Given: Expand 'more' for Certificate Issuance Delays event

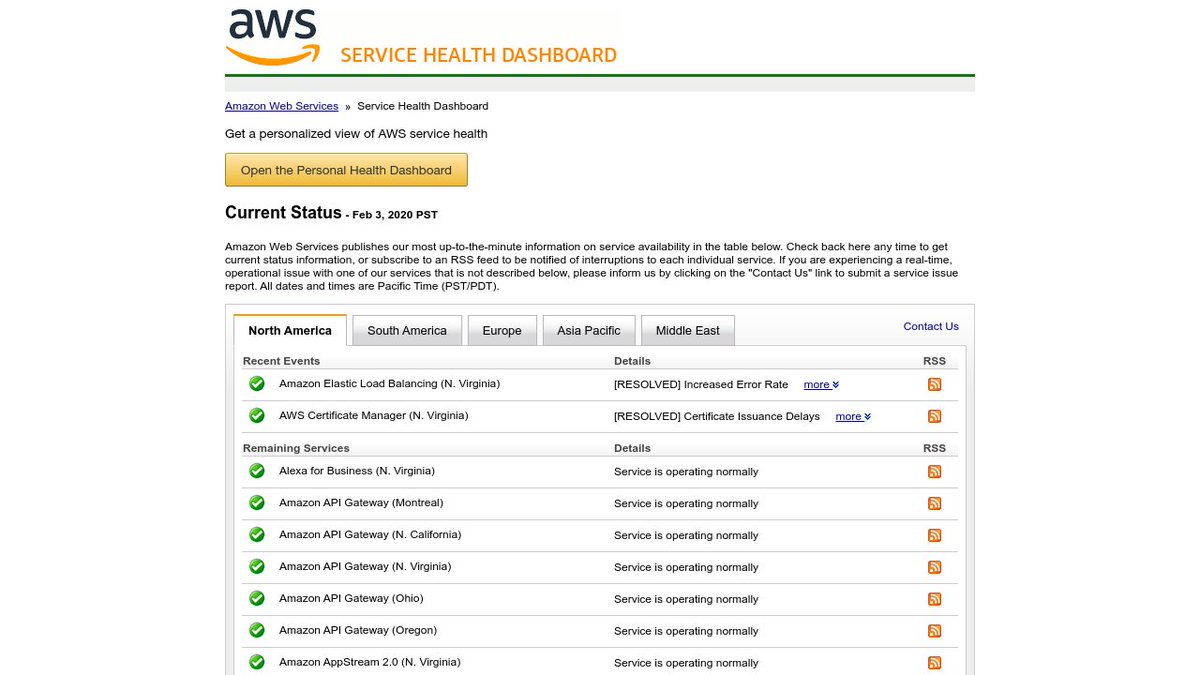Looking at the screenshot, I should [x=853, y=417].
